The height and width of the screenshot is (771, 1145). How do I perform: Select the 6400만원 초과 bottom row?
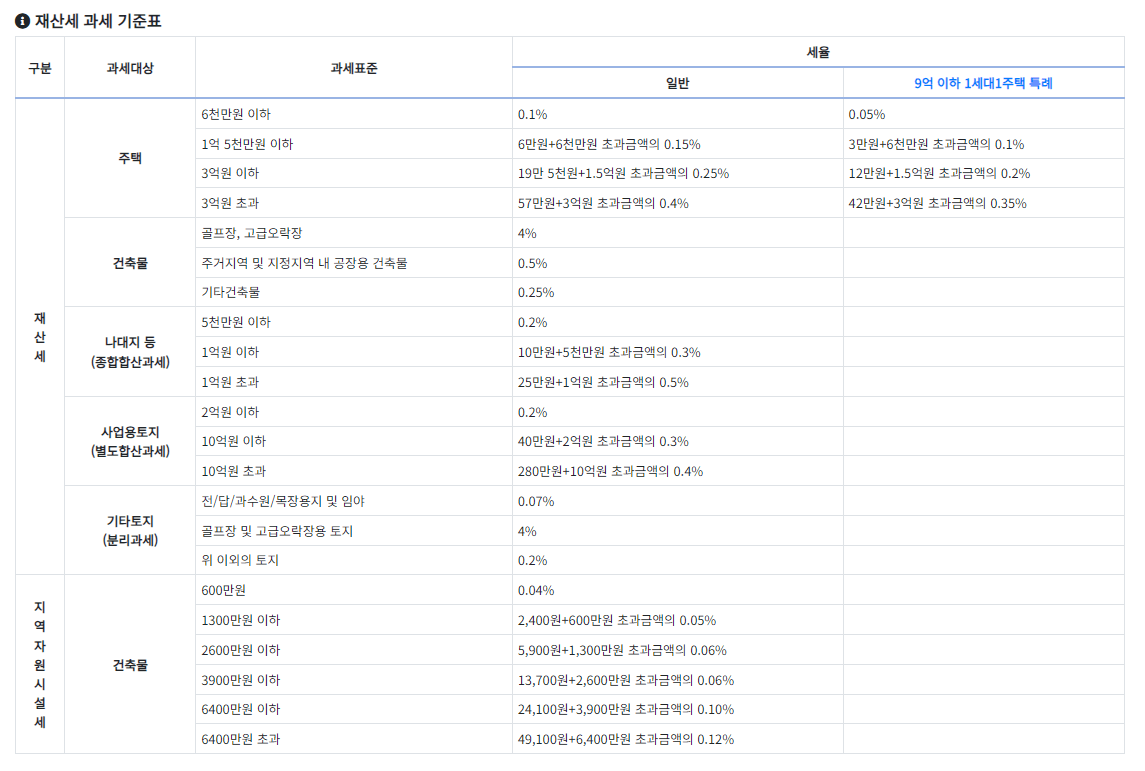[250, 739]
